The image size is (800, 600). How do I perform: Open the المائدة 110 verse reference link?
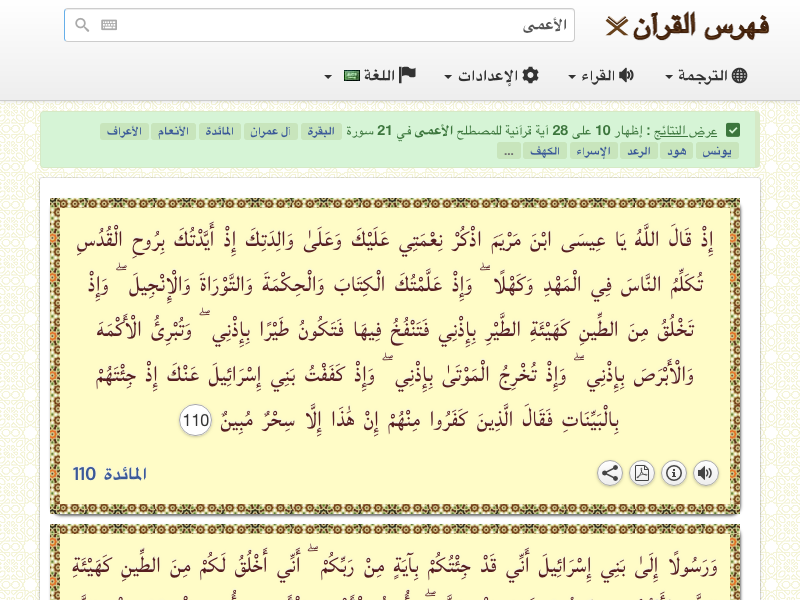pos(110,474)
